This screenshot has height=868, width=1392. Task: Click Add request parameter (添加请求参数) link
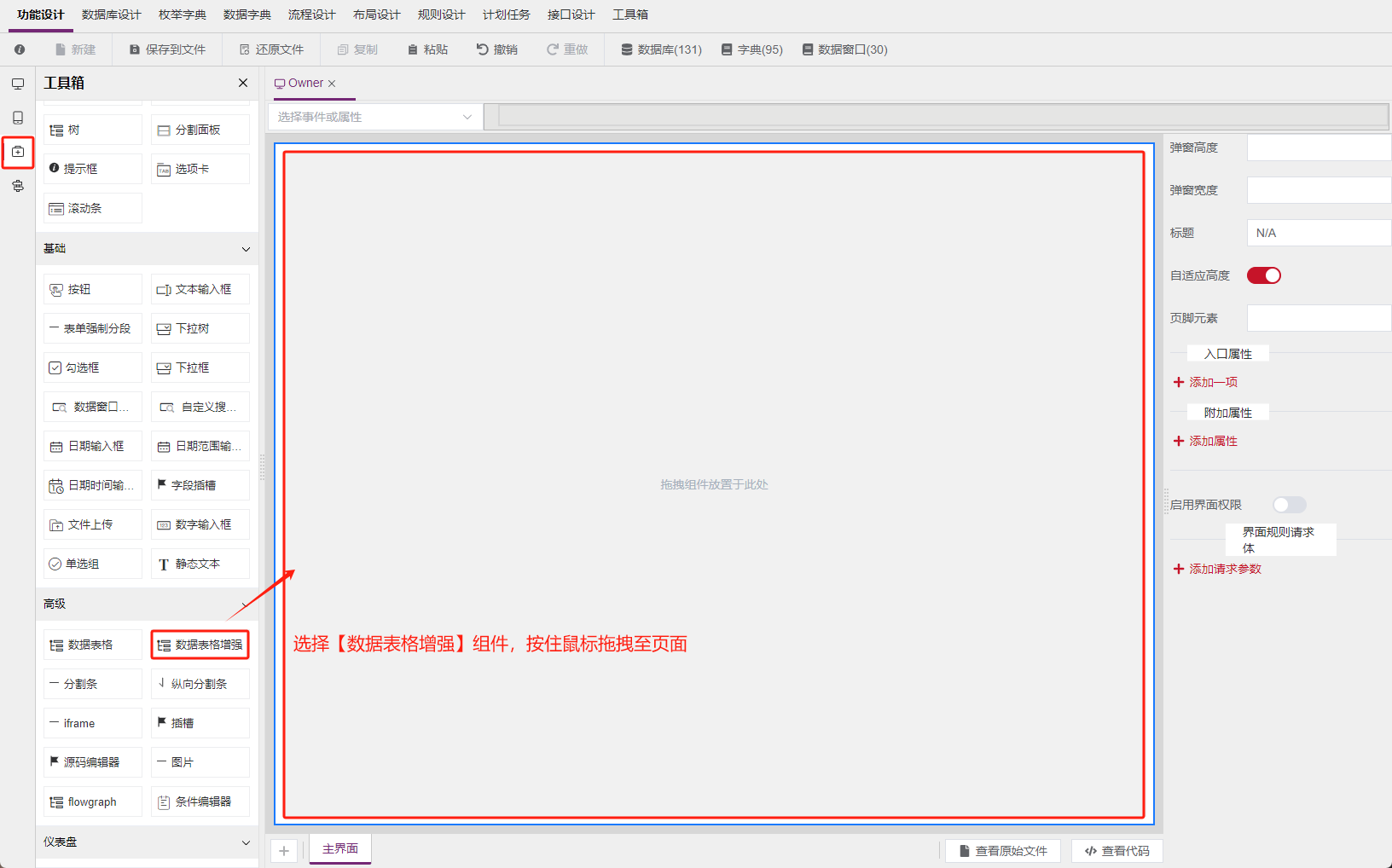(1224, 569)
